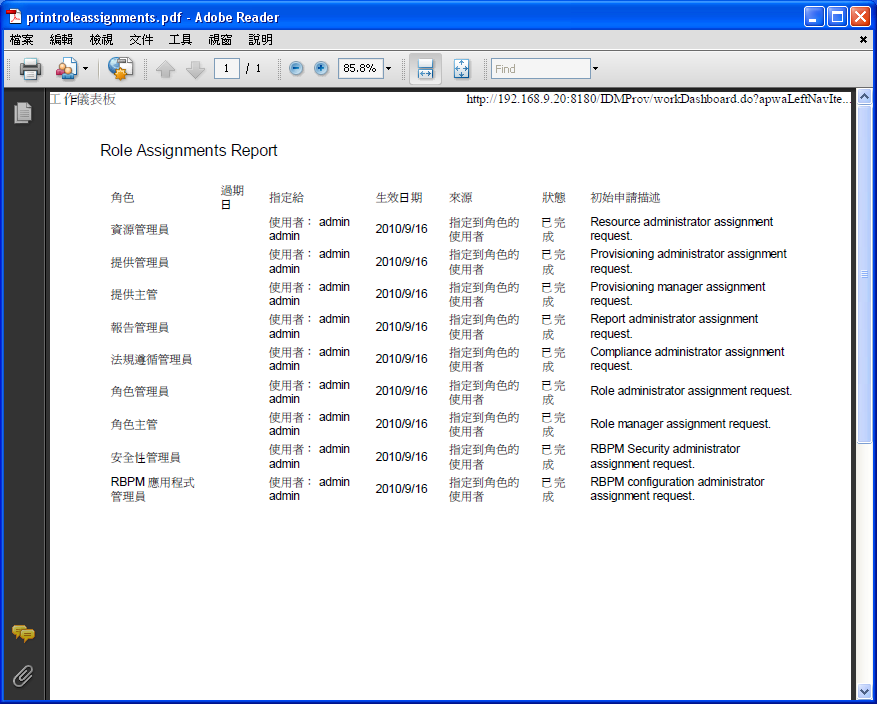Click Provisioning manager assignment request text

(x=677, y=294)
